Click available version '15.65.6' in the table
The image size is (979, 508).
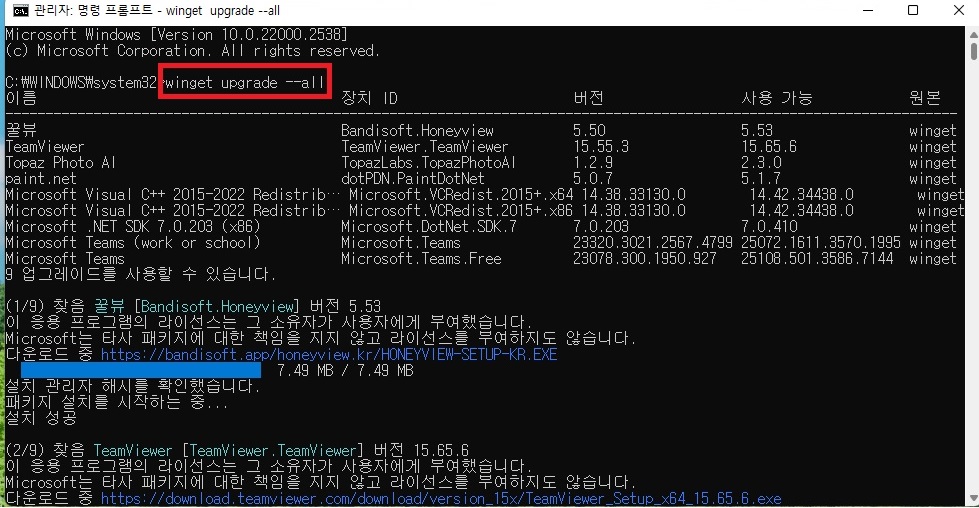pyautogui.click(x=769, y=147)
